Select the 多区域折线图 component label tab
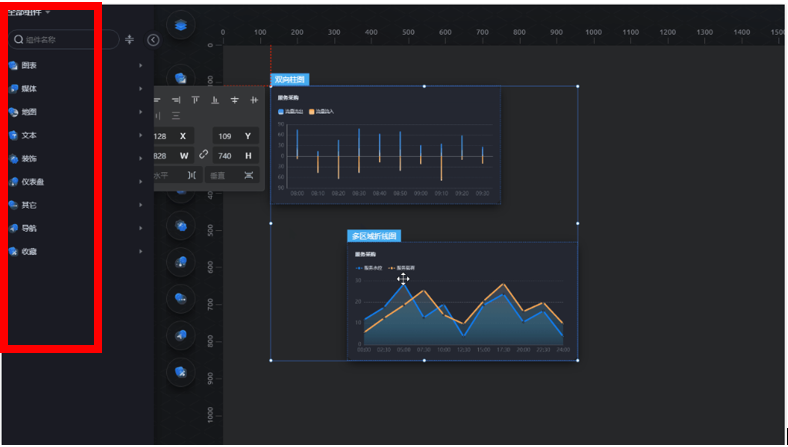Viewport: 788px width, 447px height. coord(374,236)
